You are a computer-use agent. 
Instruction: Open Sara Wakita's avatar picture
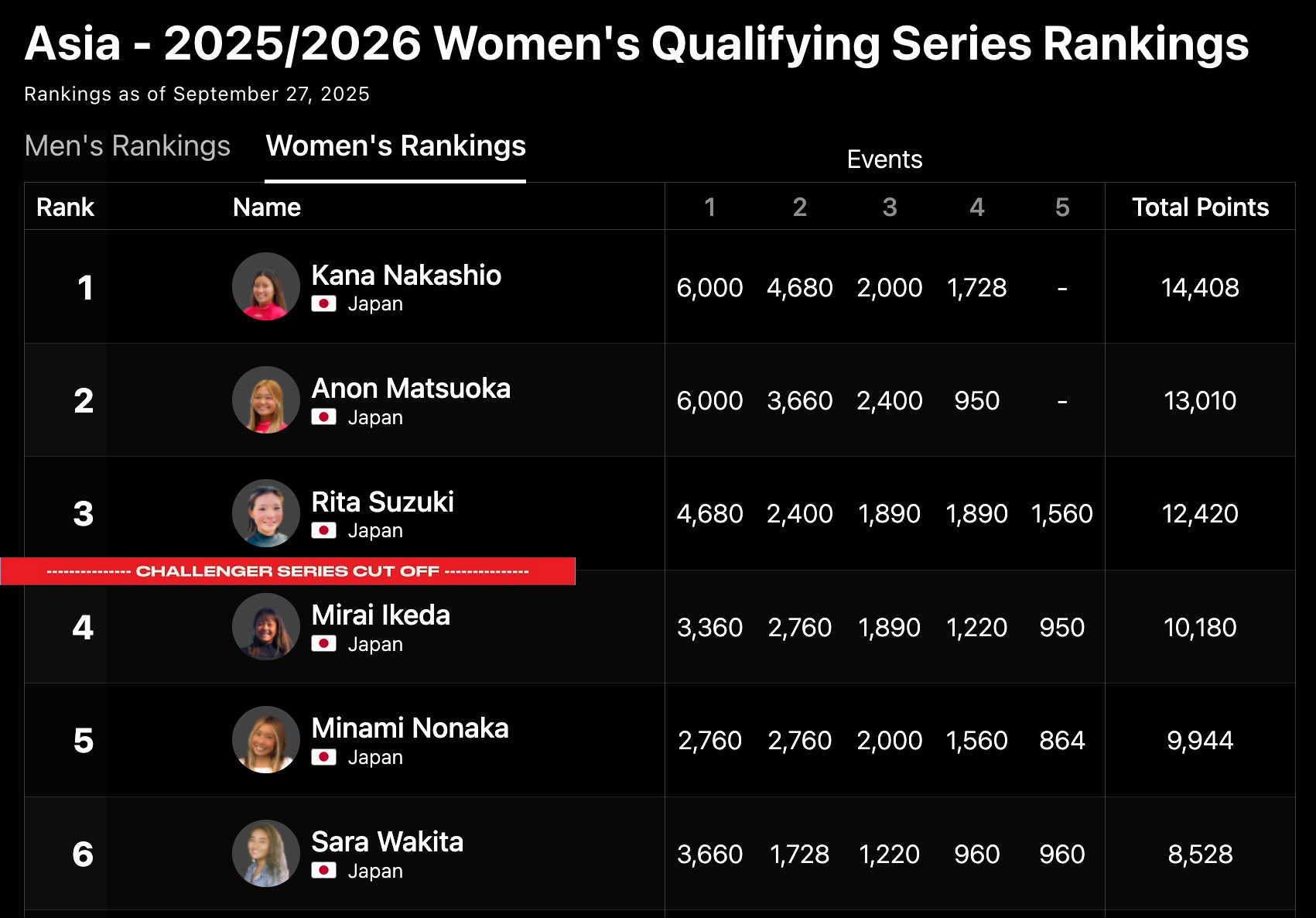pyautogui.click(x=265, y=853)
